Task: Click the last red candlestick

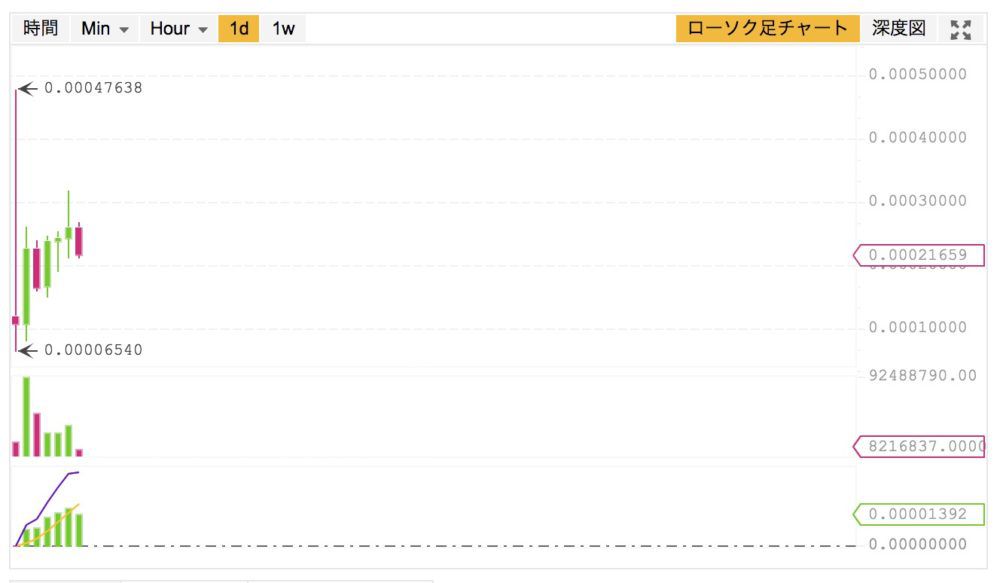Action: click(79, 240)
